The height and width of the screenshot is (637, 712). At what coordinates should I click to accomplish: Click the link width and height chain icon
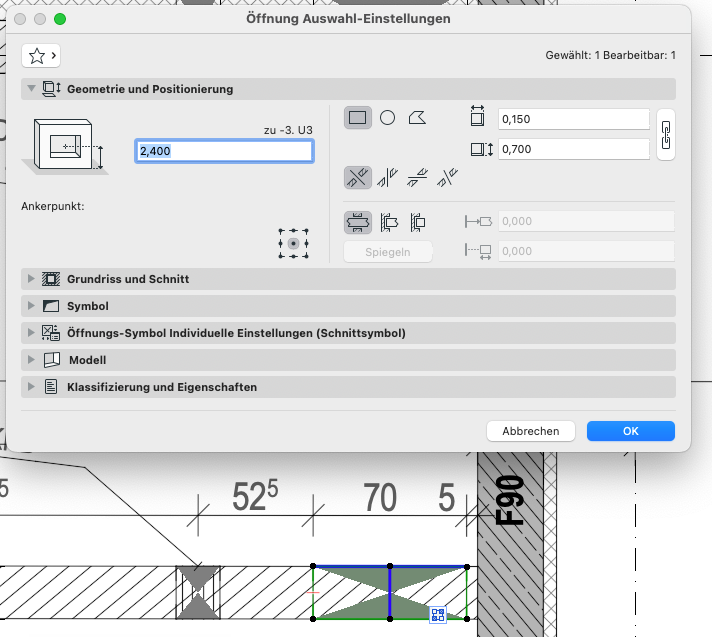pos(666,134)
